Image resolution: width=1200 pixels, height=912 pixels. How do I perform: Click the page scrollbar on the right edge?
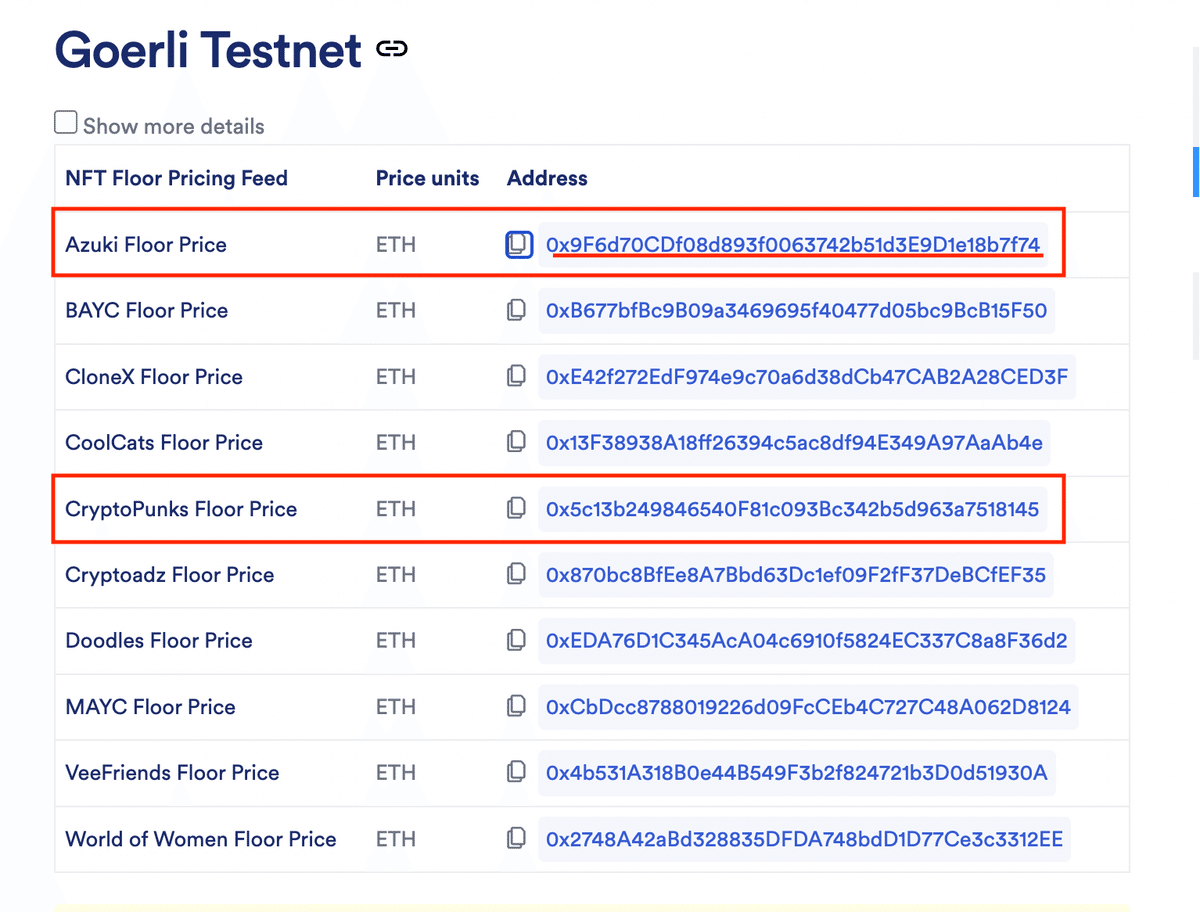tap(1196, 172)
